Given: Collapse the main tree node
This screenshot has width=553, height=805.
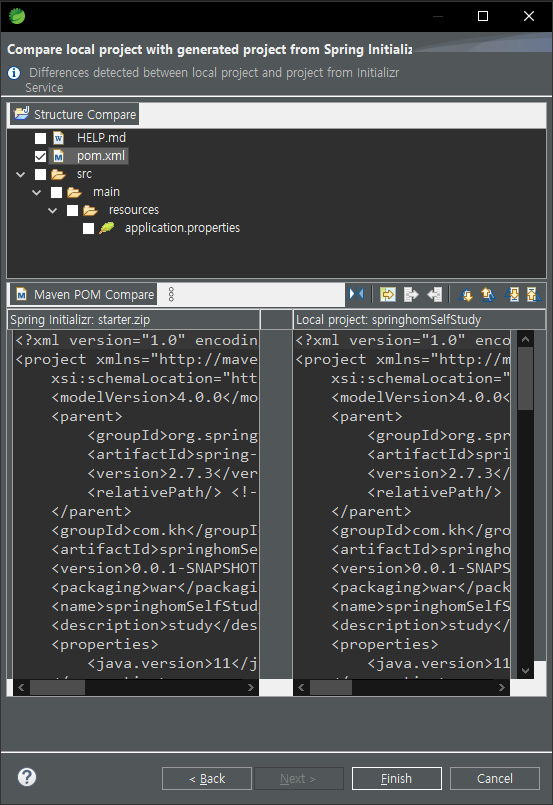Looking at the screenshot, I should pyautogui.click(x=36, y=193).
